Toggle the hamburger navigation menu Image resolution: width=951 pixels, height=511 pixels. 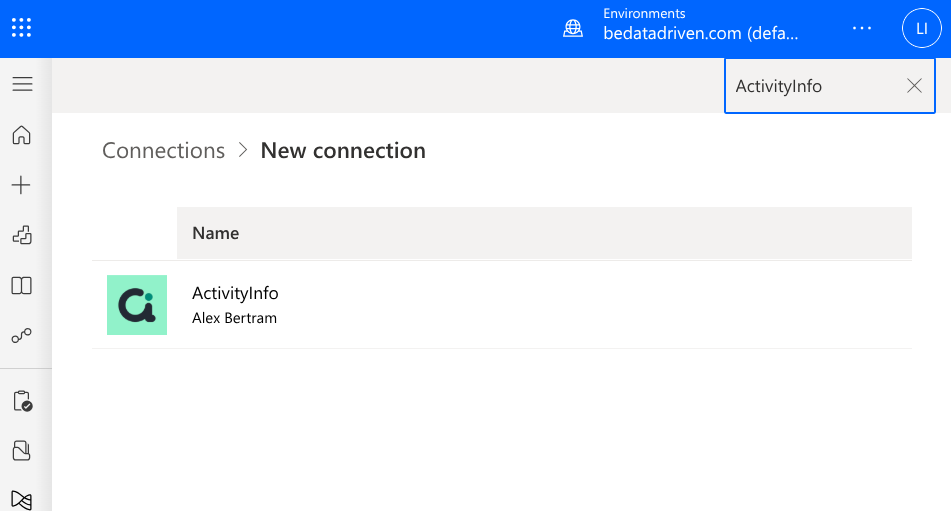[x=22, y=84]
